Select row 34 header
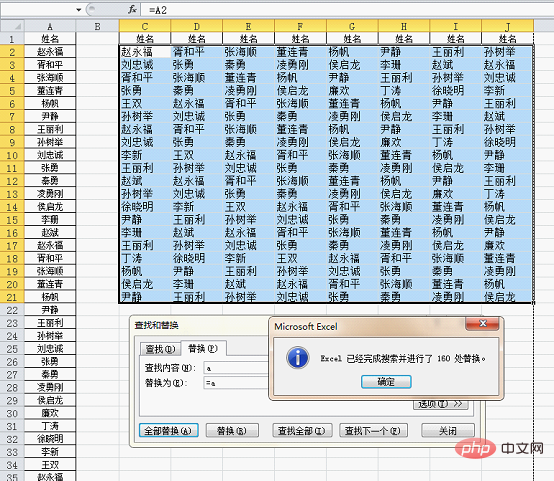Image resolution: width=554 pixels, height=481 pixels. [x=12, y=465]
